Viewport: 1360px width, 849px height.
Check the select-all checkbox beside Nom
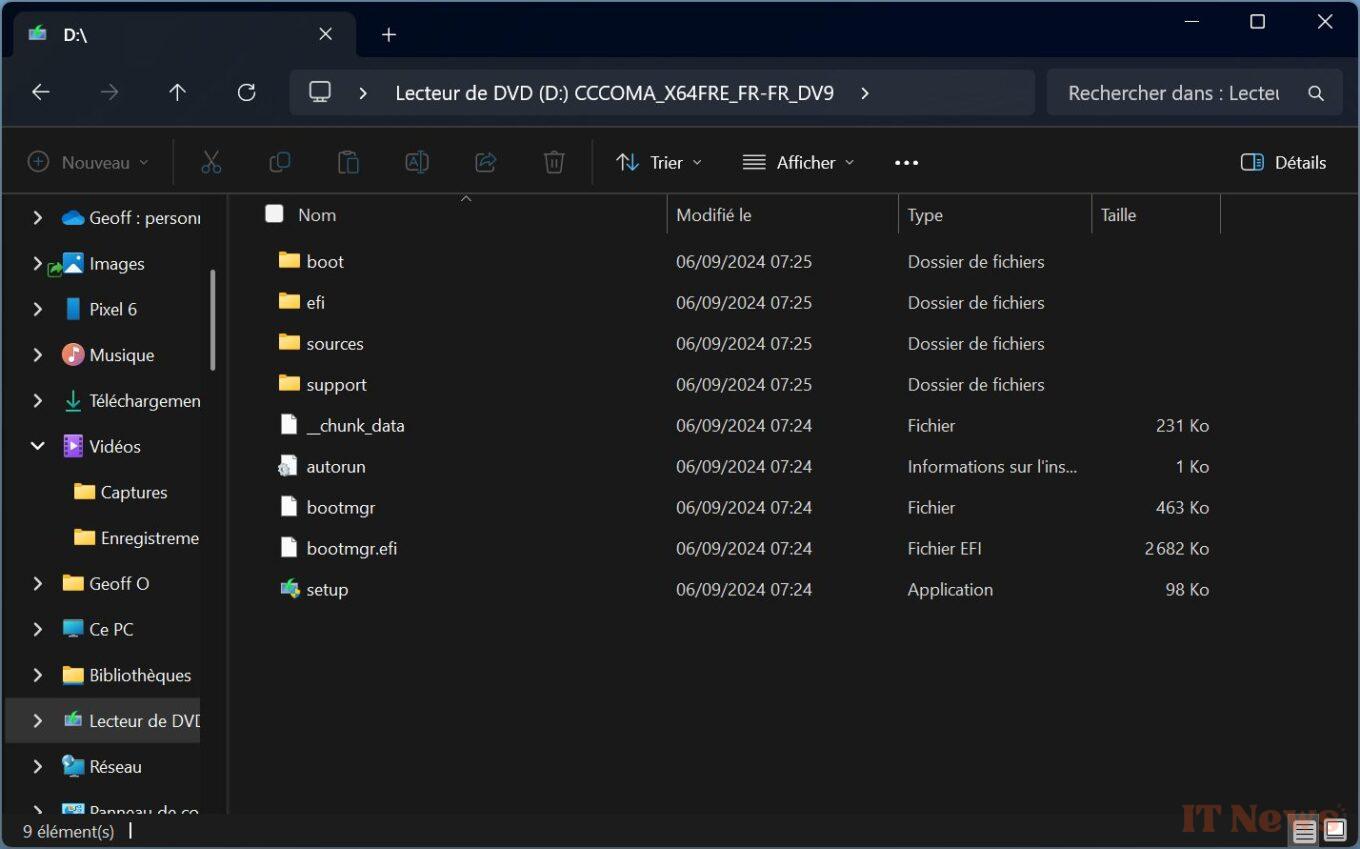click(x=273, y=213)
